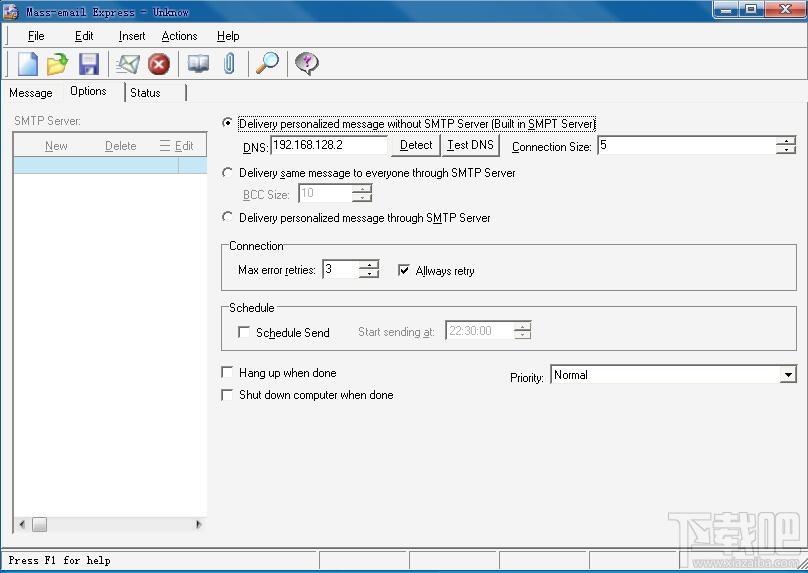This screenshot has width=808, height=573.
Task: Click the Save floppy disk icon
Action: (x=89, y=64)
